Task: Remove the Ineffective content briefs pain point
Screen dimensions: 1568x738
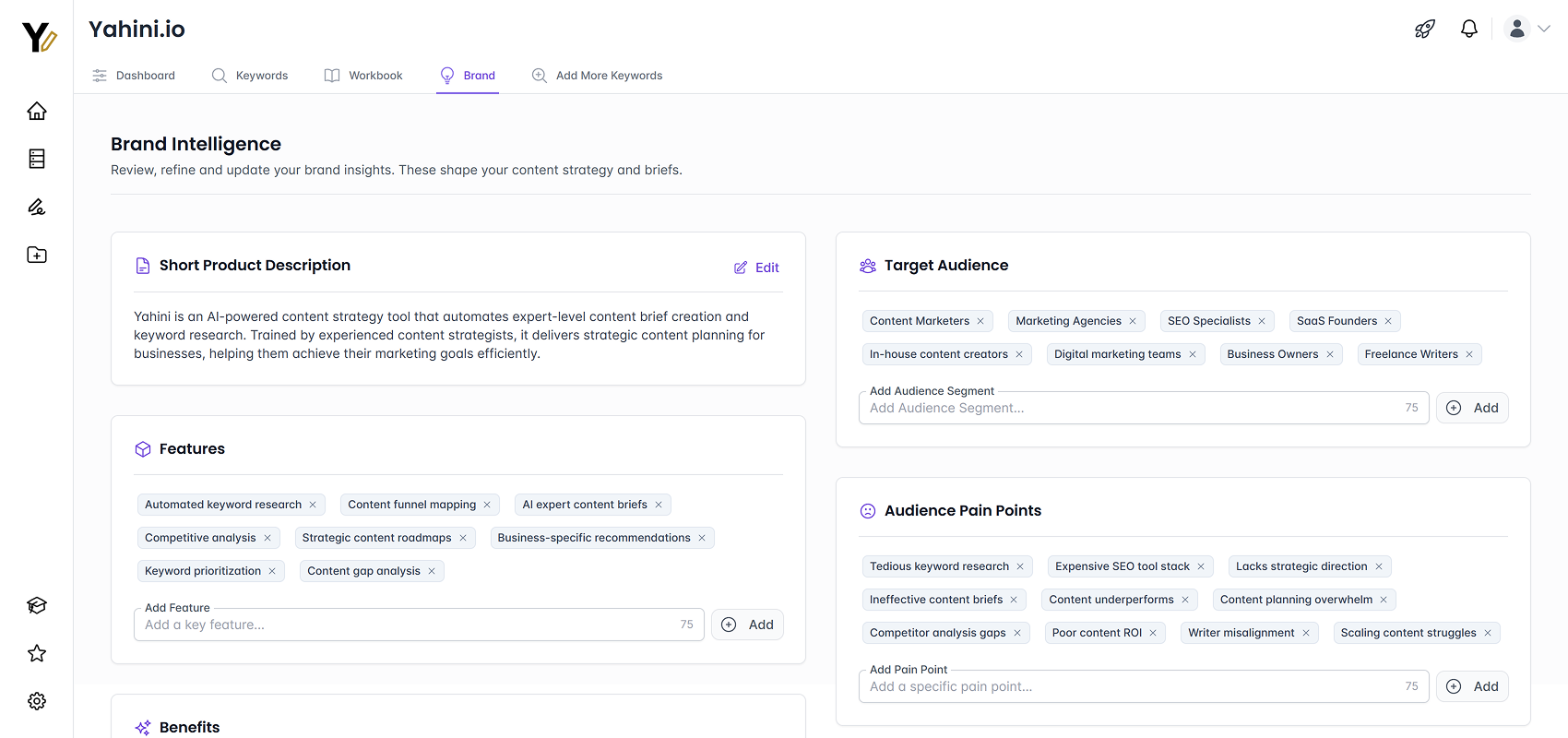Action: pyautogui.click(x=1014, y=600)
